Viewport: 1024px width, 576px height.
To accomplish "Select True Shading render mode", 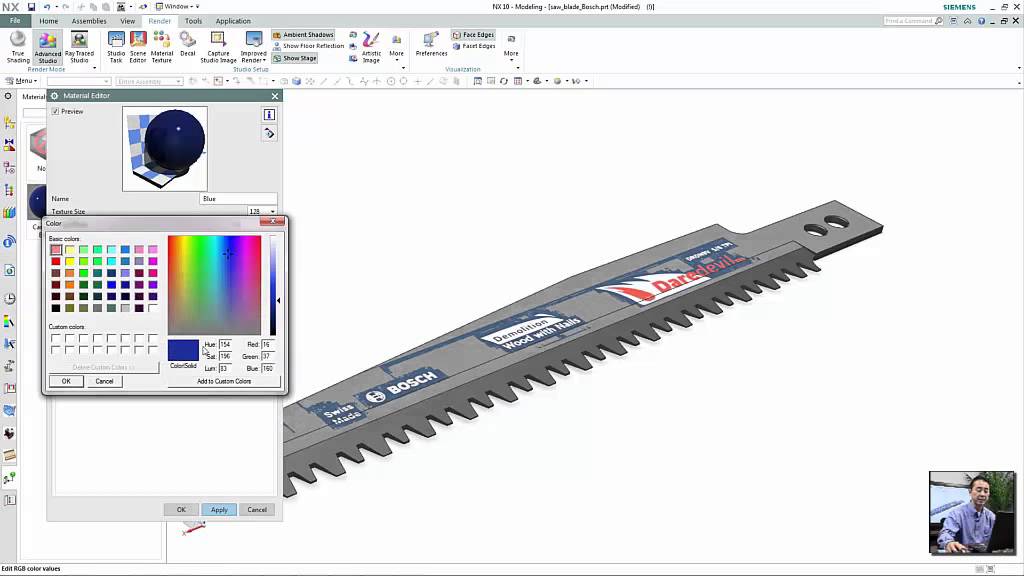I will [x=18, y=47].
